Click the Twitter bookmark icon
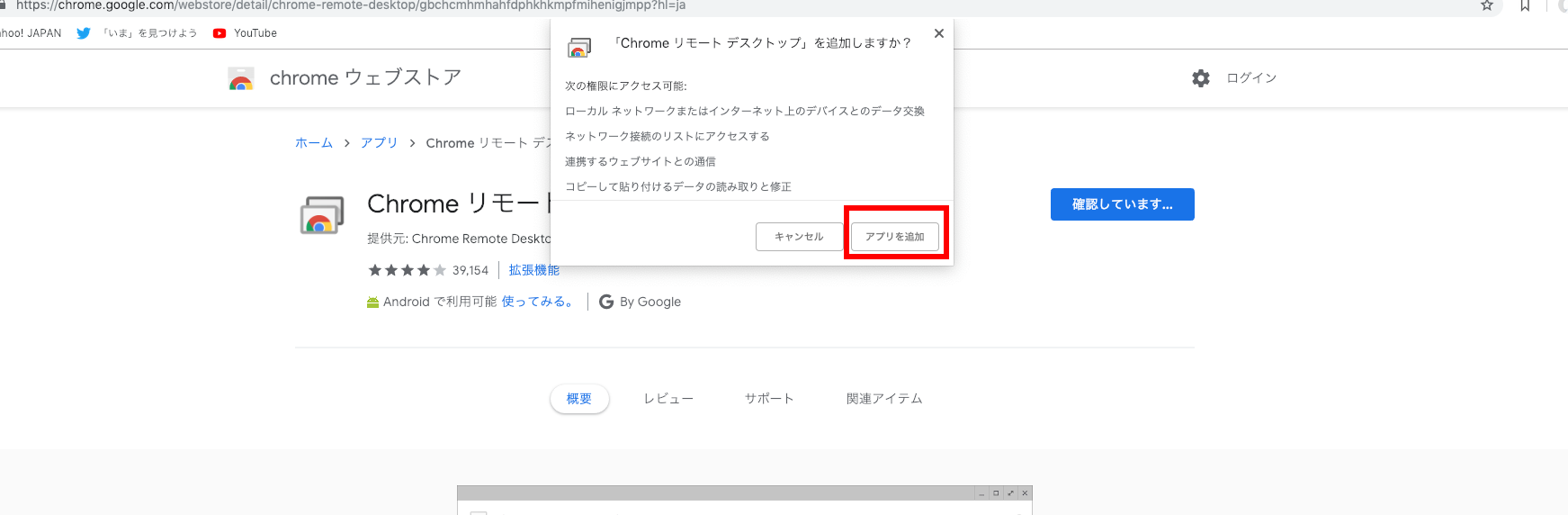 [x=84, y=33]
